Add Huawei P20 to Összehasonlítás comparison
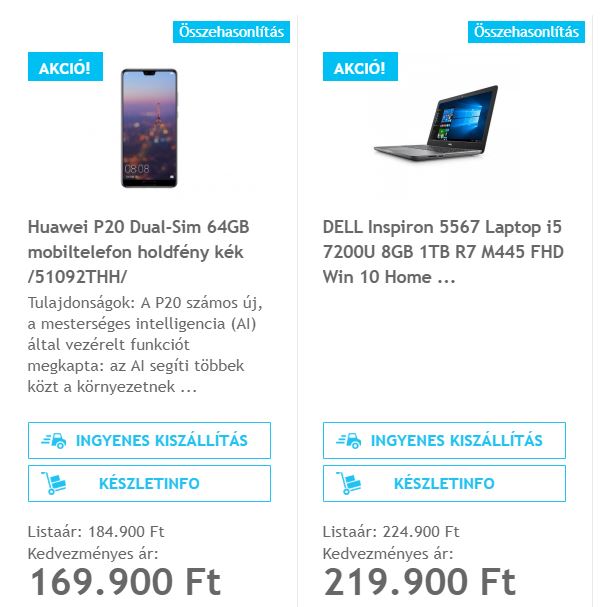Viewport: 600px width, 607px height. (x=232, y=32)
